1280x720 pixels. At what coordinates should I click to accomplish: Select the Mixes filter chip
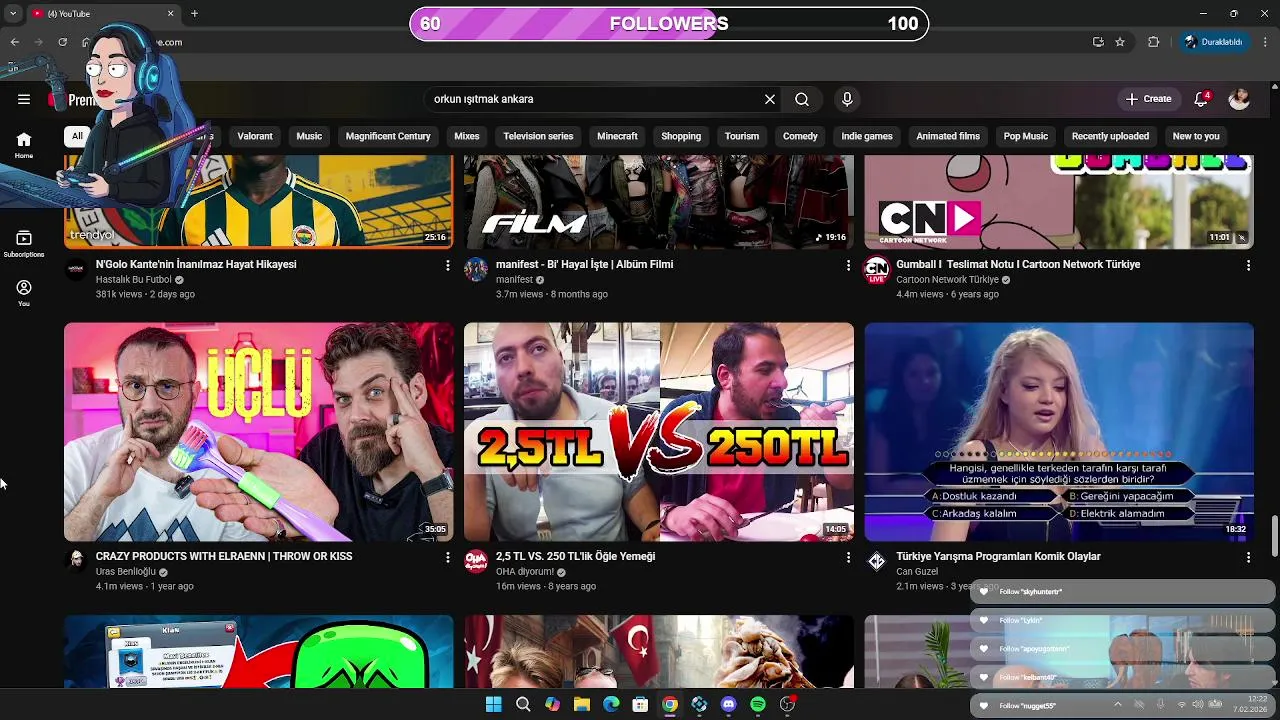pyautogui.click(x=467, y=136)
